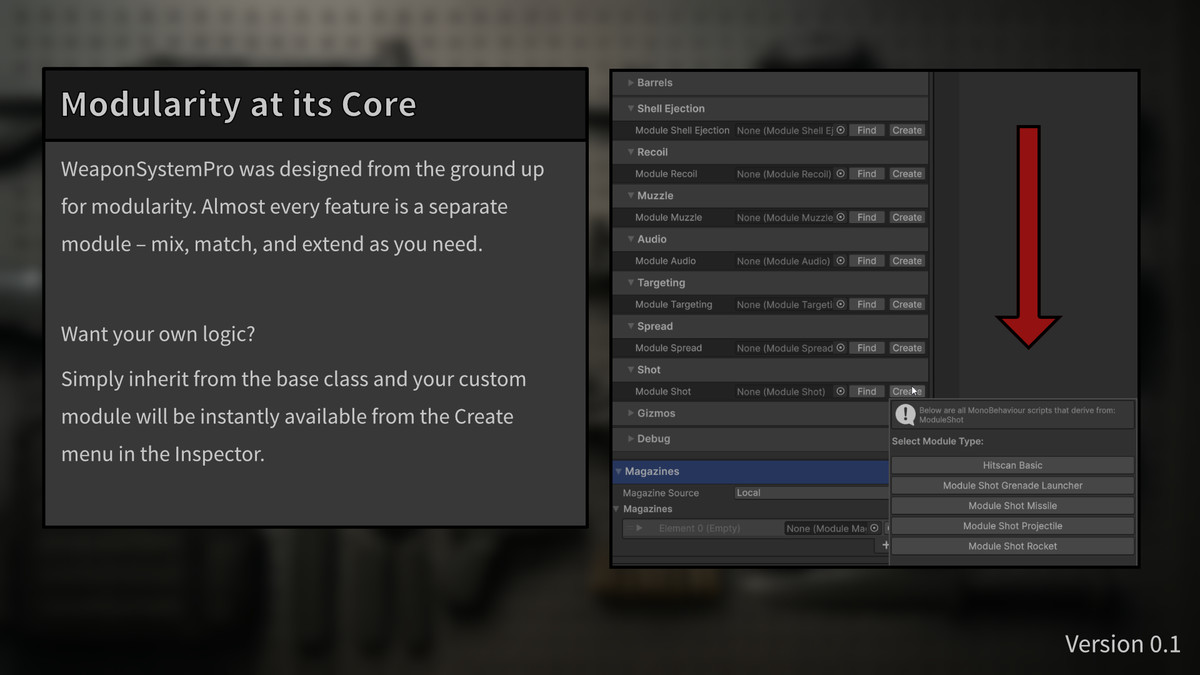
Task: Open the Magazine Source dropdown set to Local
Action: (x=811, y=493)
